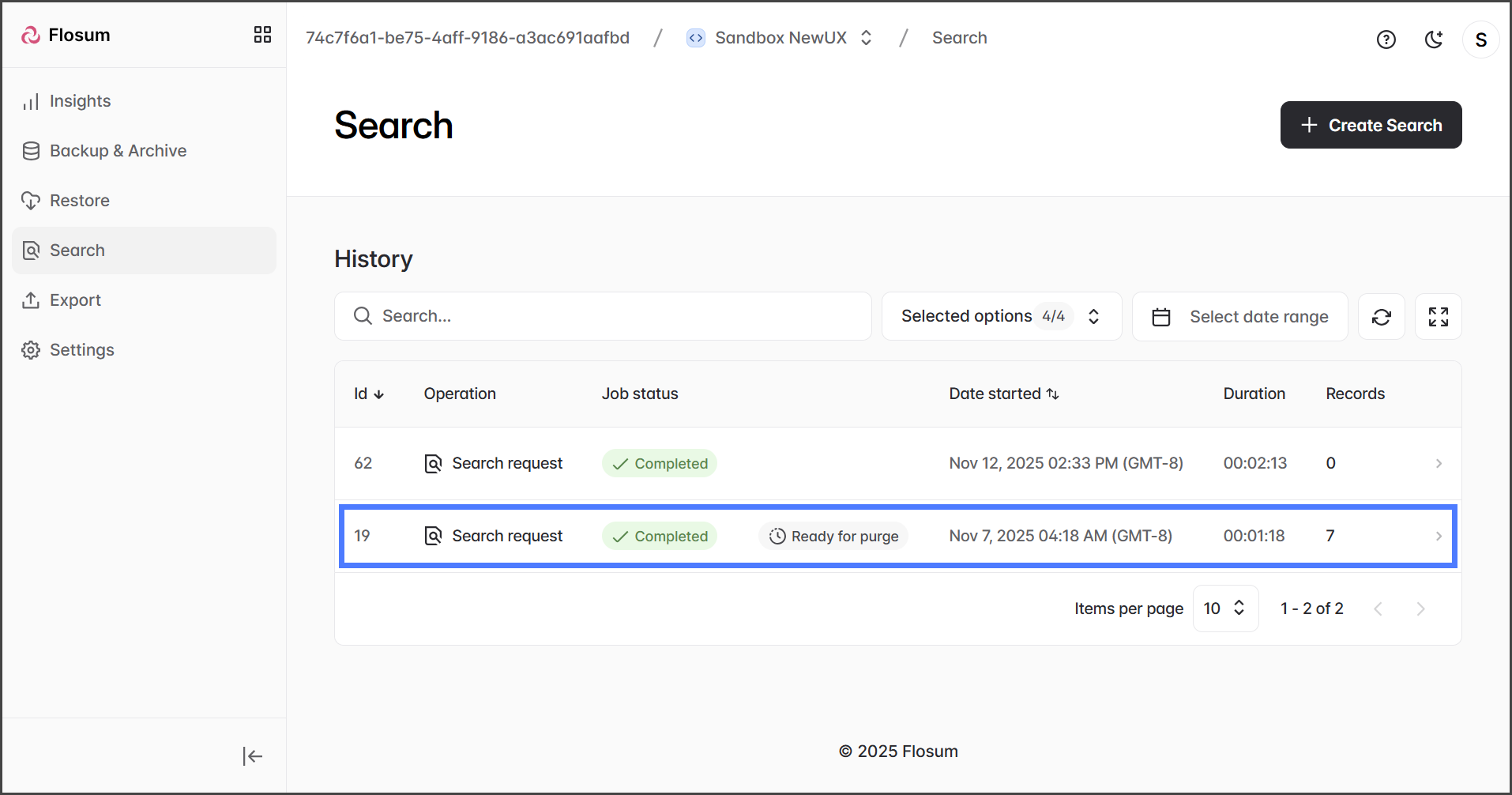Open the Restore page

click(x=79, y=201)
